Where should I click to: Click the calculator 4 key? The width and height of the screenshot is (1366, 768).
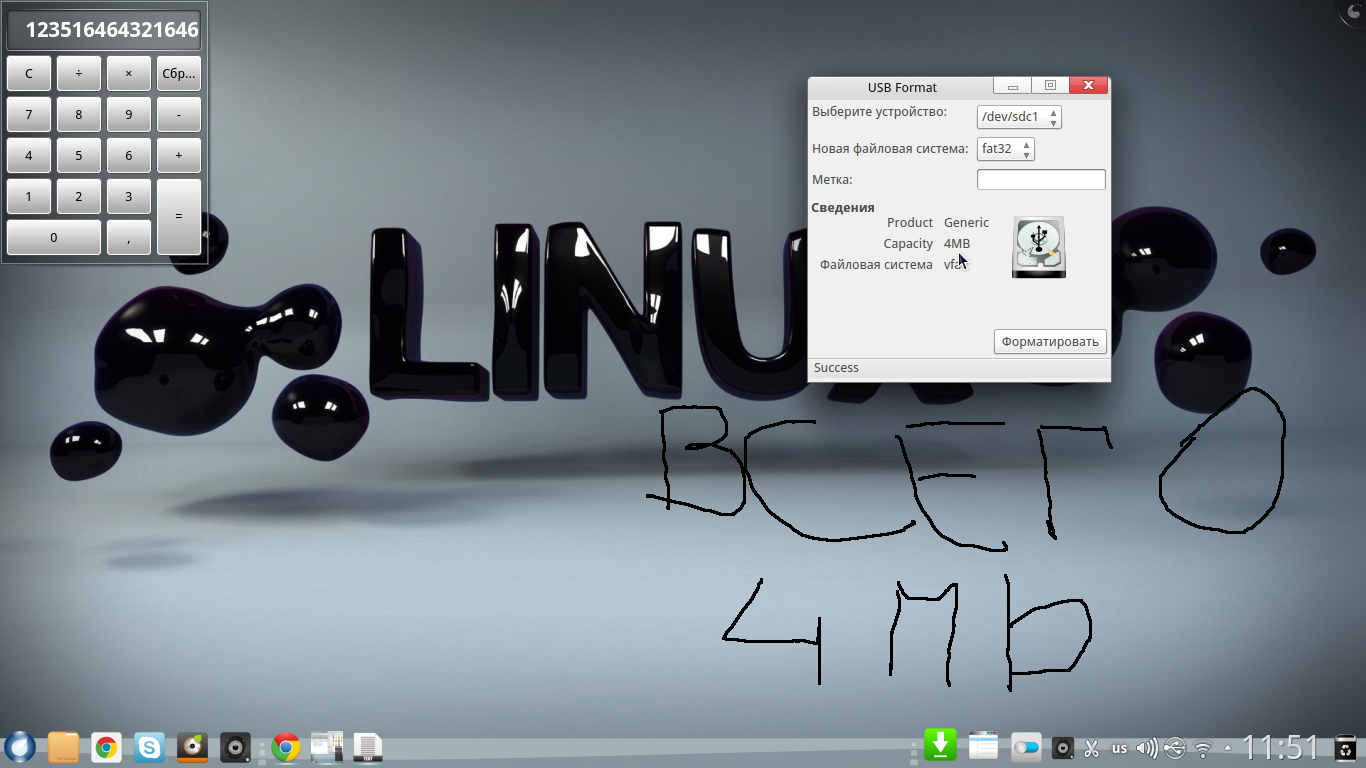[x=29, y=155]
